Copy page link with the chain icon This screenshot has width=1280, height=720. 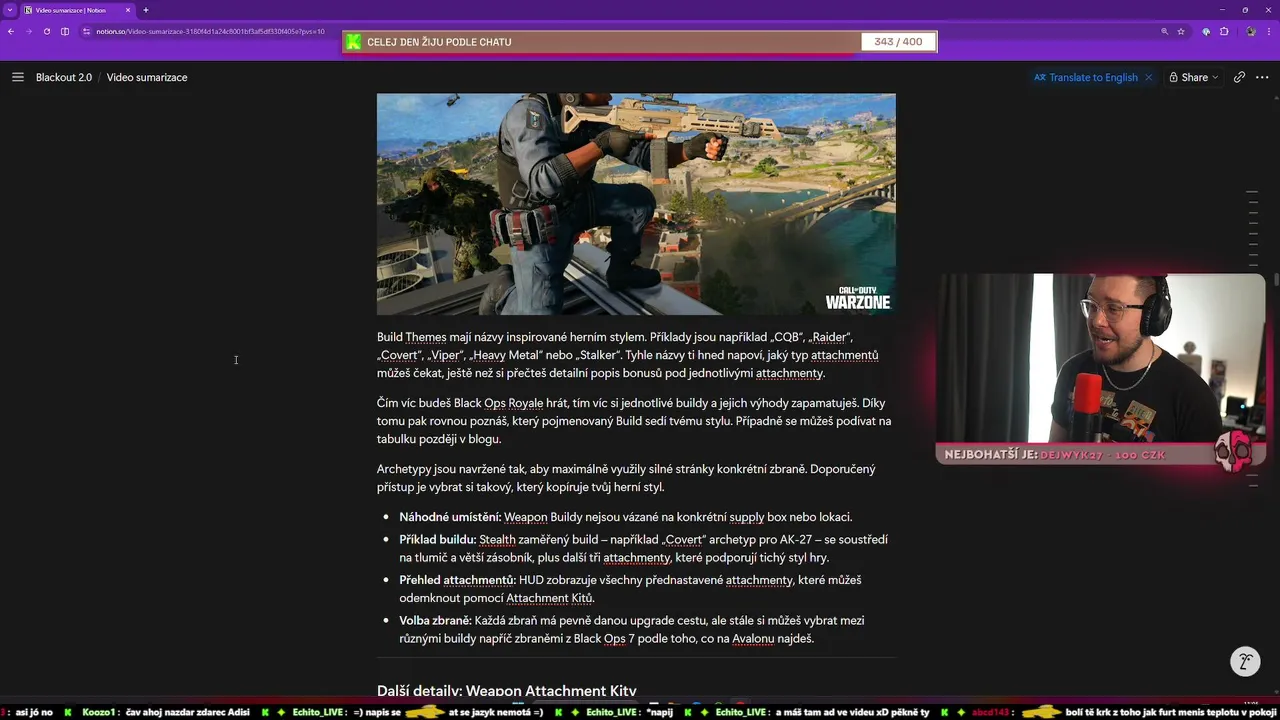point(1240,77)
